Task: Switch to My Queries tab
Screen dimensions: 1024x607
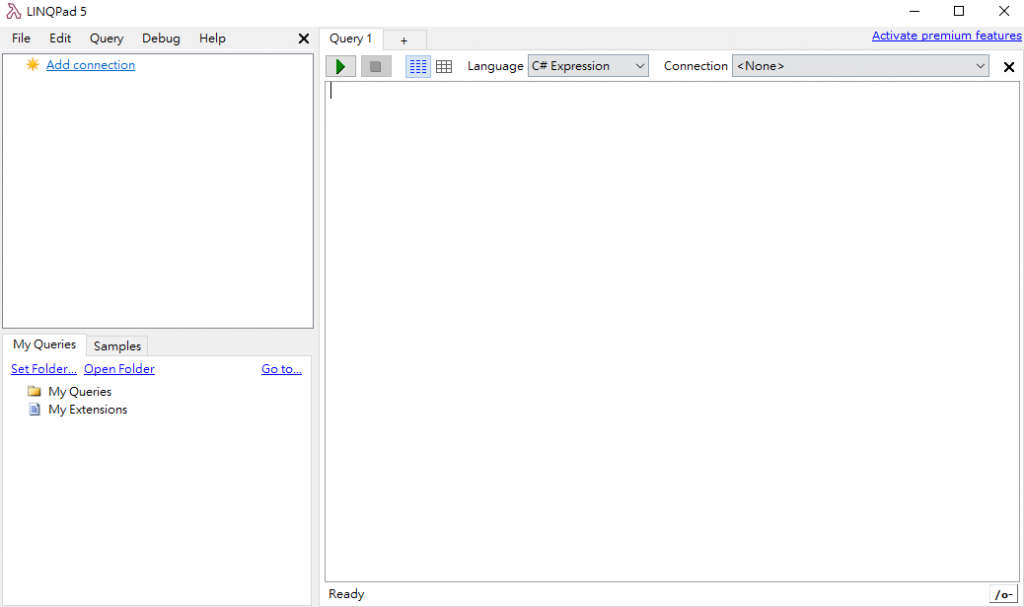Action: tap(44, 344)
